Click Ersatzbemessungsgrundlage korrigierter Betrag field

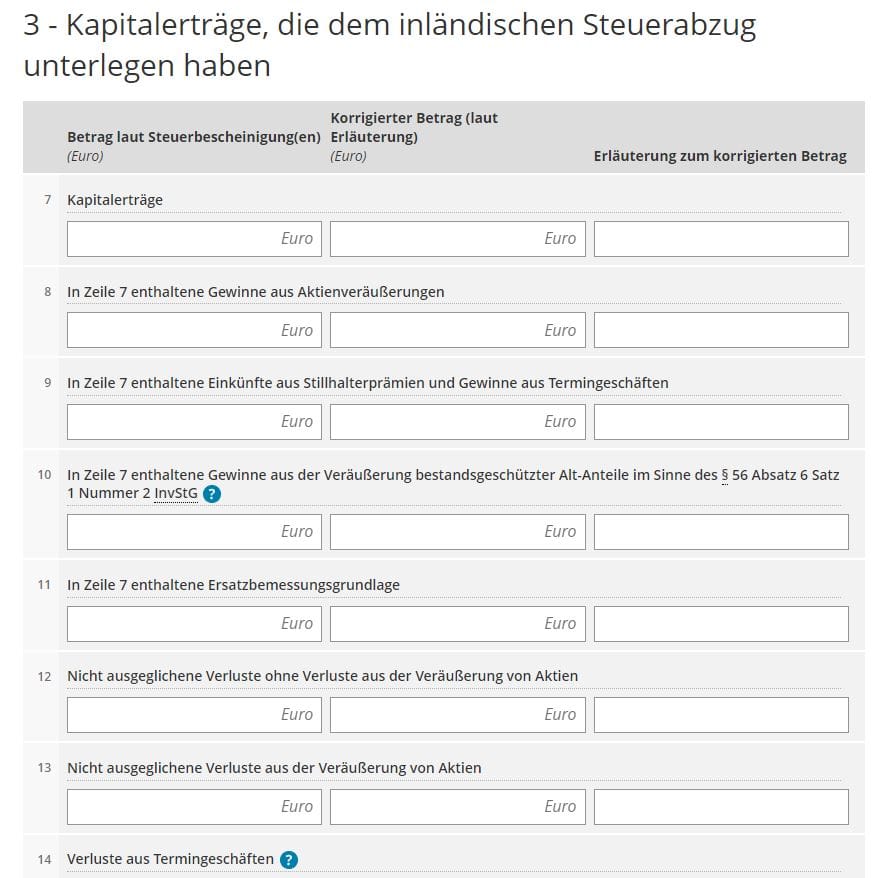457,623
